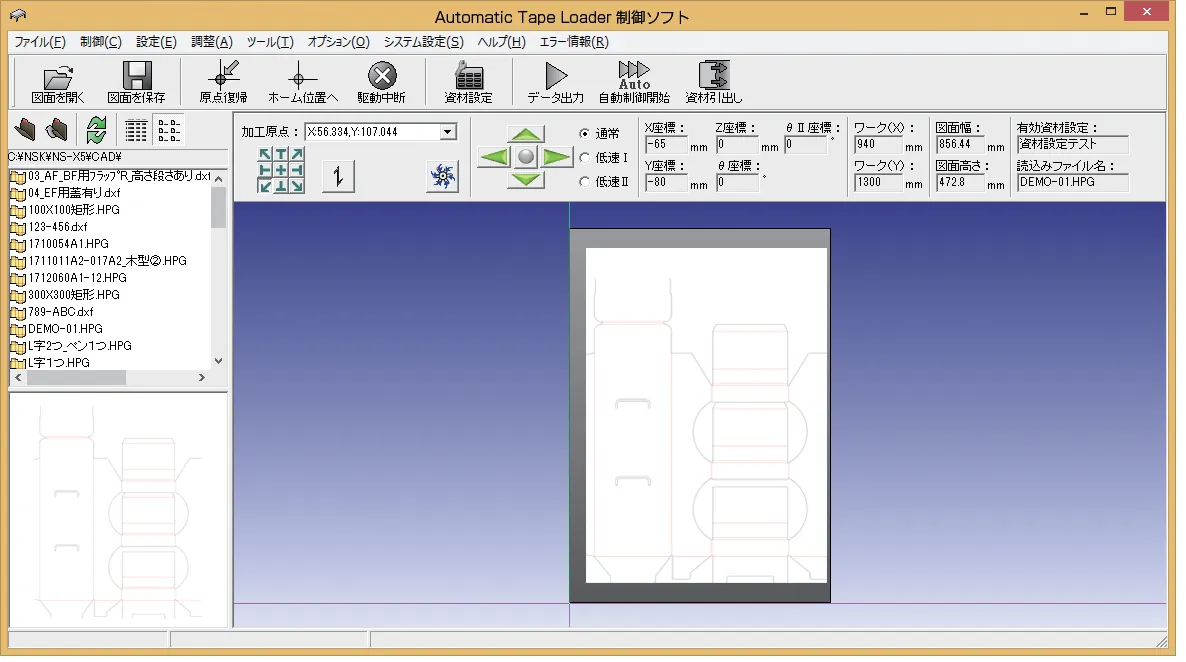
Task: Click the green up jog arrow
Action: (x=524, y=134)
